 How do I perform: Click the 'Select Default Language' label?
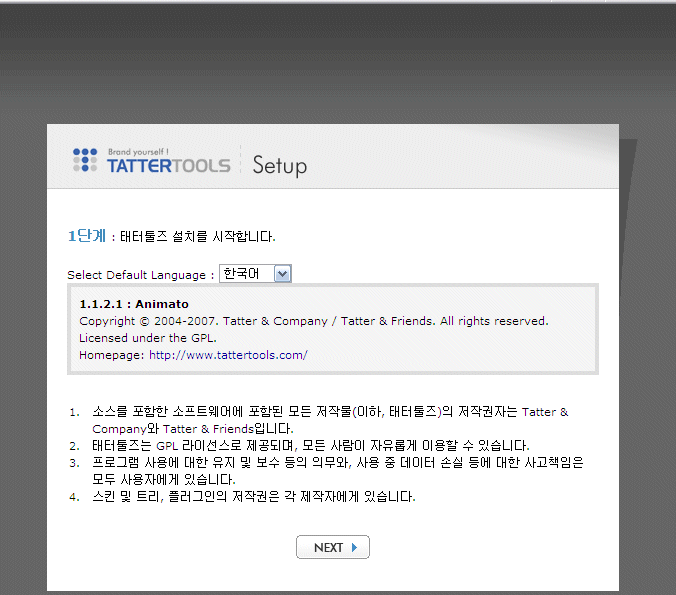tap(141, 275)
